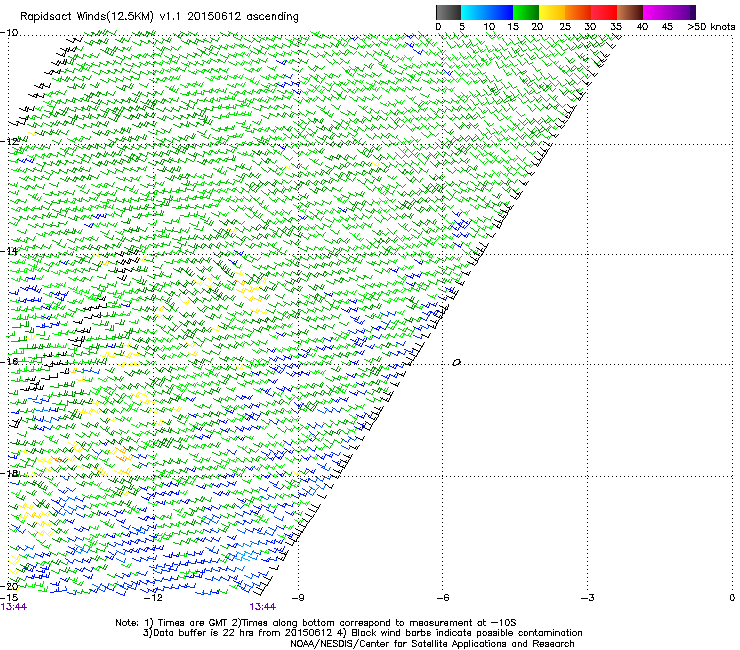This screenshot has width=740, height=650.
Task: Click the 'Times are GMT' note line
Action: (x=316, y=623)
